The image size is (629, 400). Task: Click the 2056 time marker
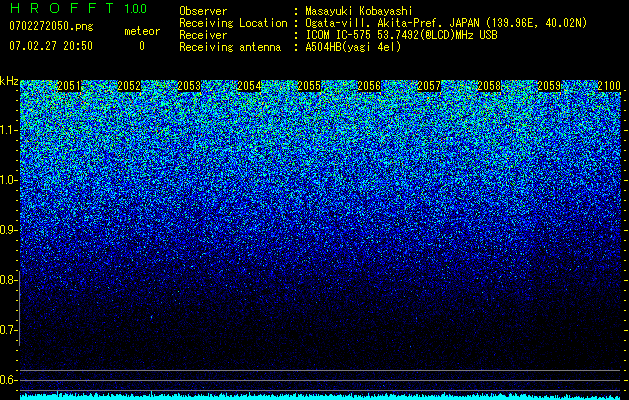point(369,86)
